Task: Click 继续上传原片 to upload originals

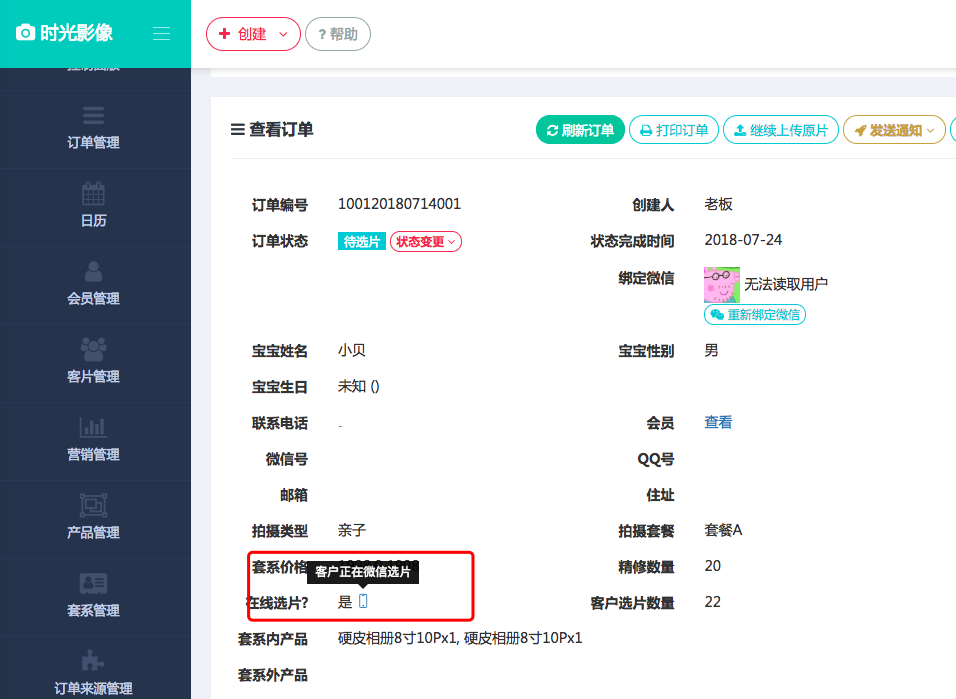Action: coord(781,129)
